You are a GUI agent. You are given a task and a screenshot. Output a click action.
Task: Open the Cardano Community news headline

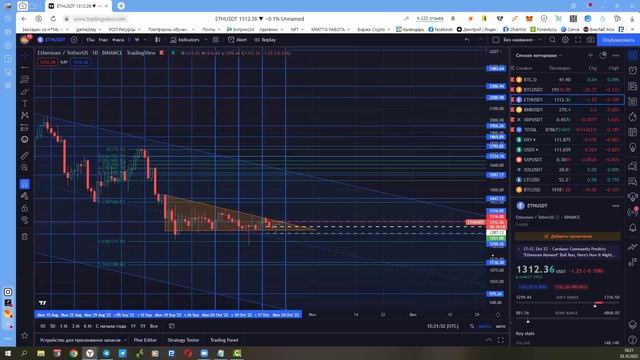click(x=568, y=251)
